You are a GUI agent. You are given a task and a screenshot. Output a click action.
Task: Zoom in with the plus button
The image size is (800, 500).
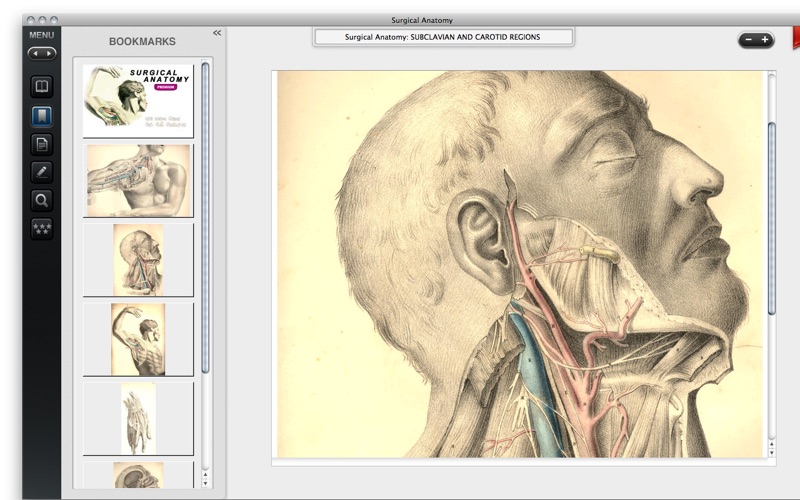pyautogui.click(x=765, y=40)
